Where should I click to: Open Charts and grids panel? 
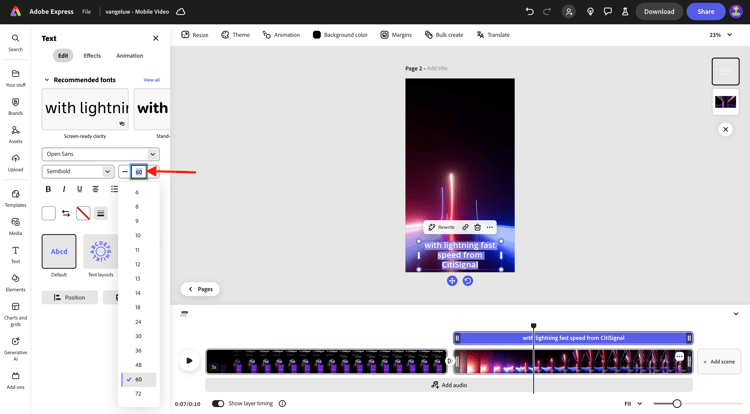click(x=15, y=314)
